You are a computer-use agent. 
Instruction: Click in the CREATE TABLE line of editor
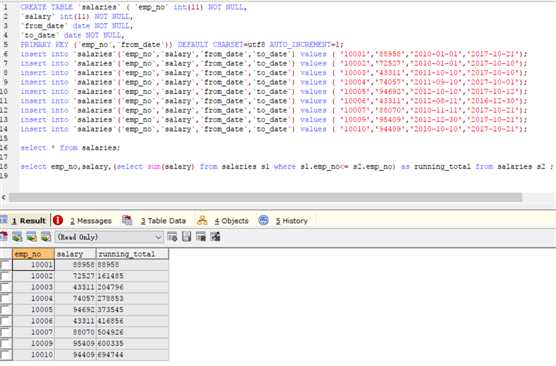coord(134,7)
